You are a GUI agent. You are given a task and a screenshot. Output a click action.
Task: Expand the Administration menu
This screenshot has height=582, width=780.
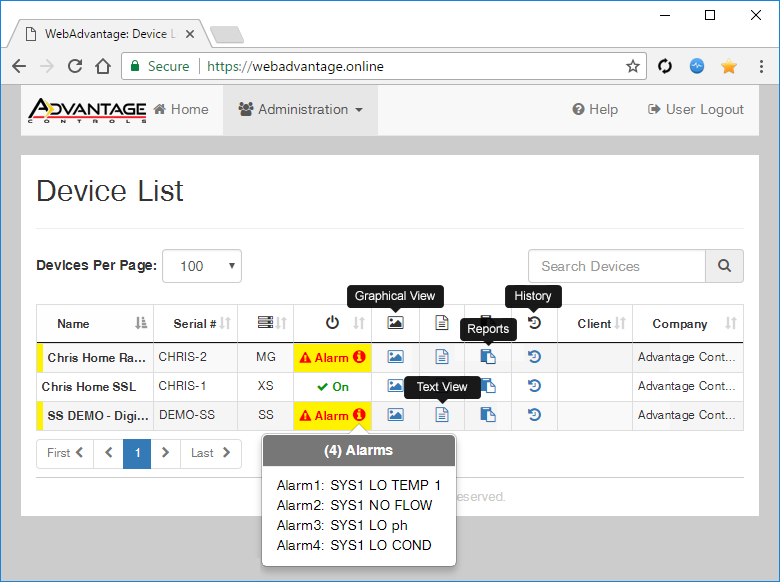(300, 109)
